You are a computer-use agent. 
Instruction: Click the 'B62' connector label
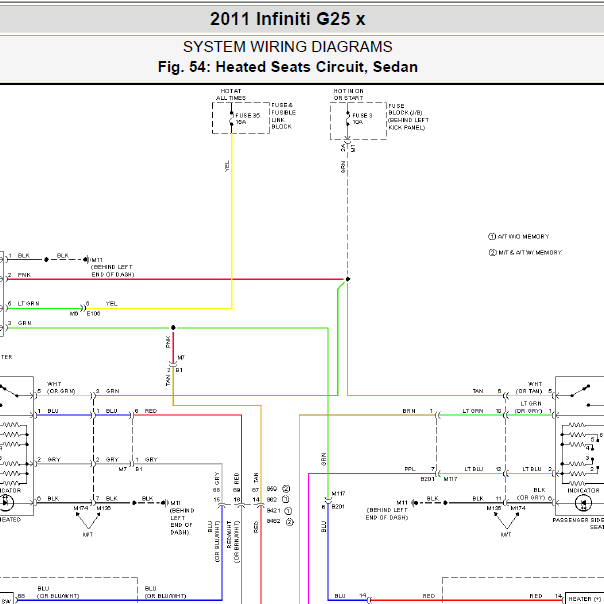coord(272,499)
